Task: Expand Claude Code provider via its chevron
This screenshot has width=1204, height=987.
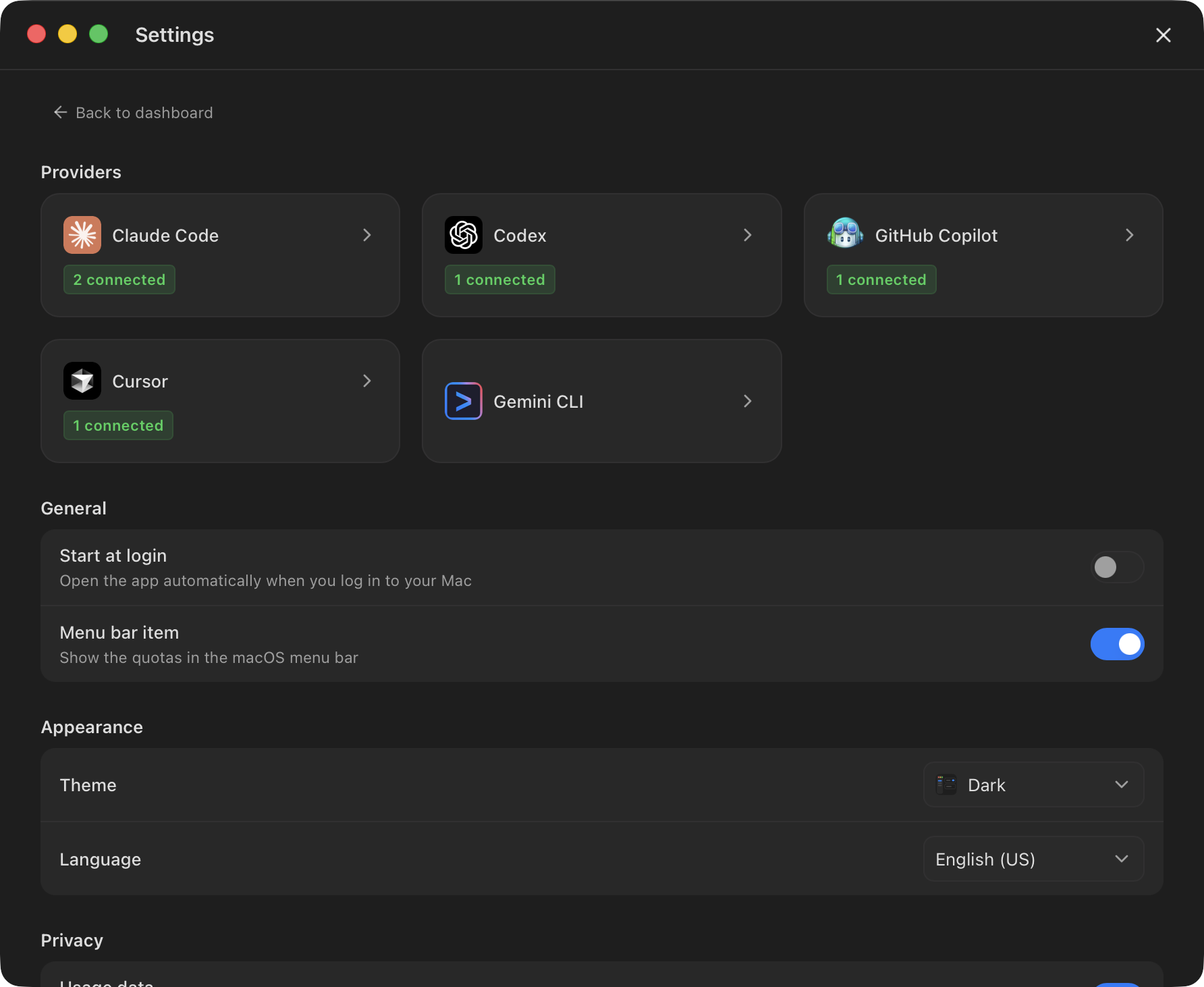Action: tap(367, 235)
